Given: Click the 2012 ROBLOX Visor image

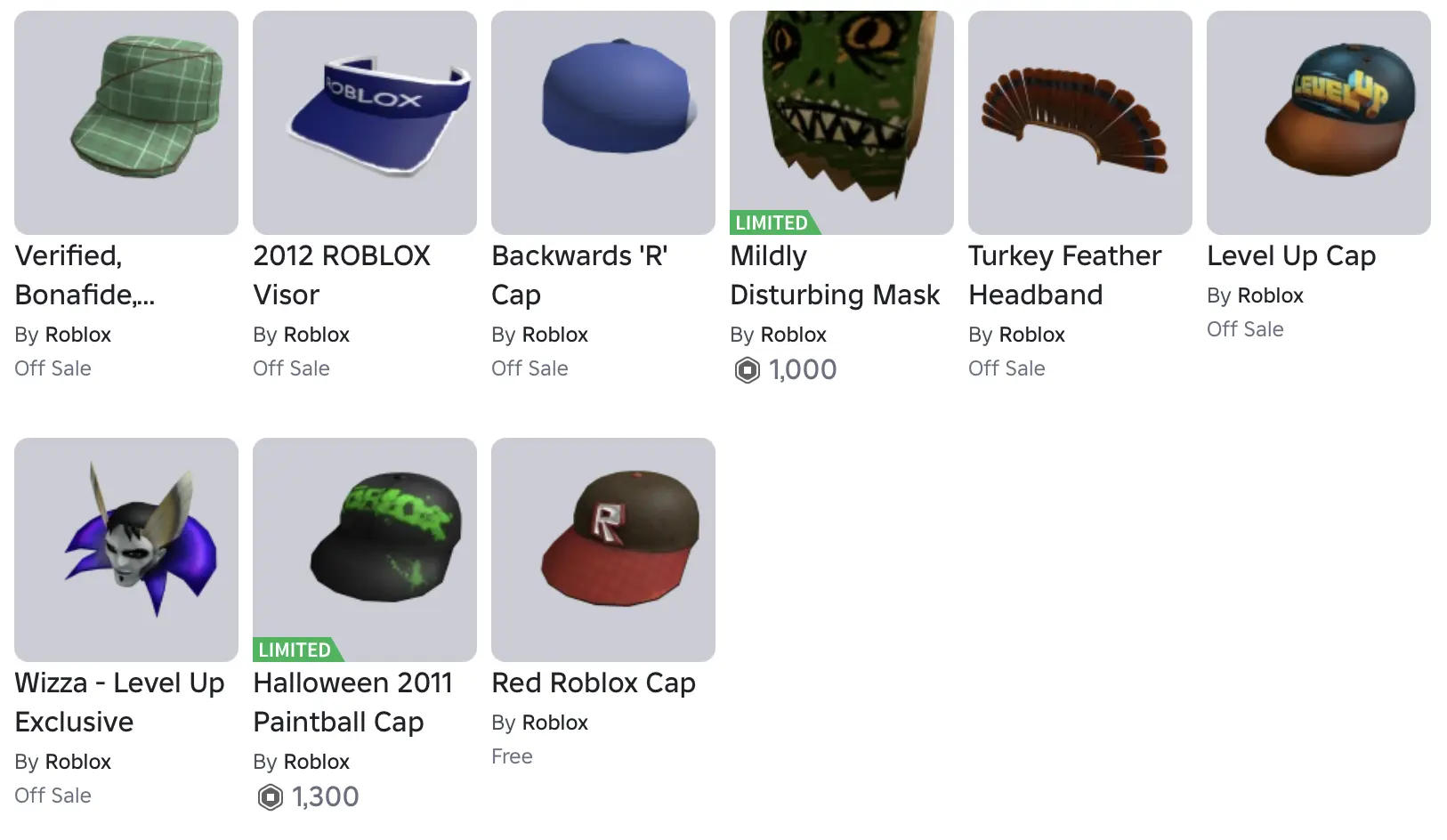Looking at the screenshot, I should point(365,123).
